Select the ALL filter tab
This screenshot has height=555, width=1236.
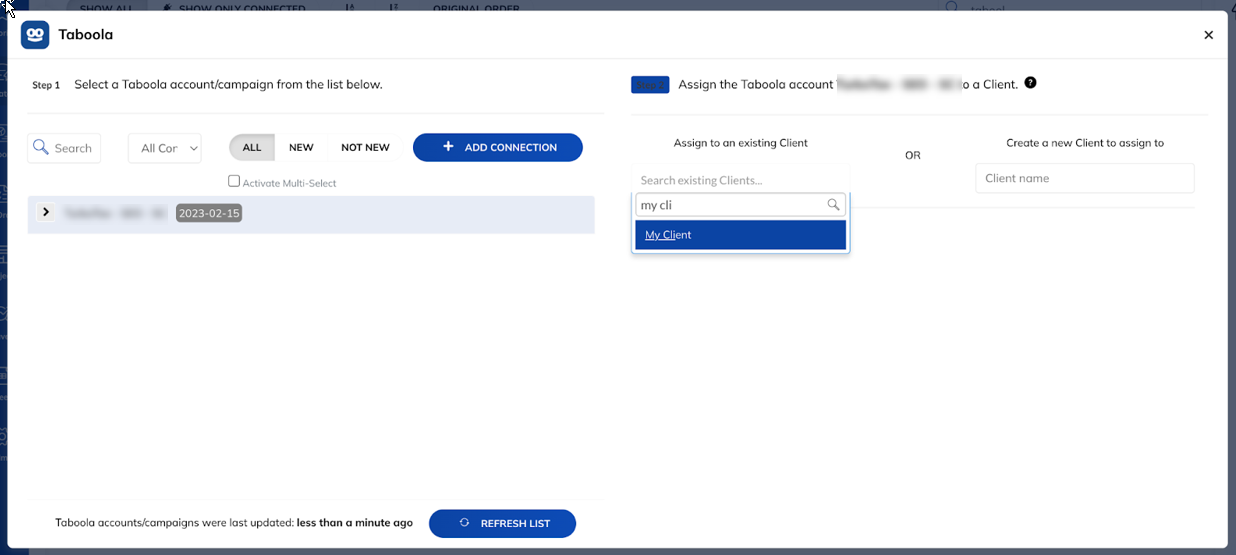tap(252, 147)
